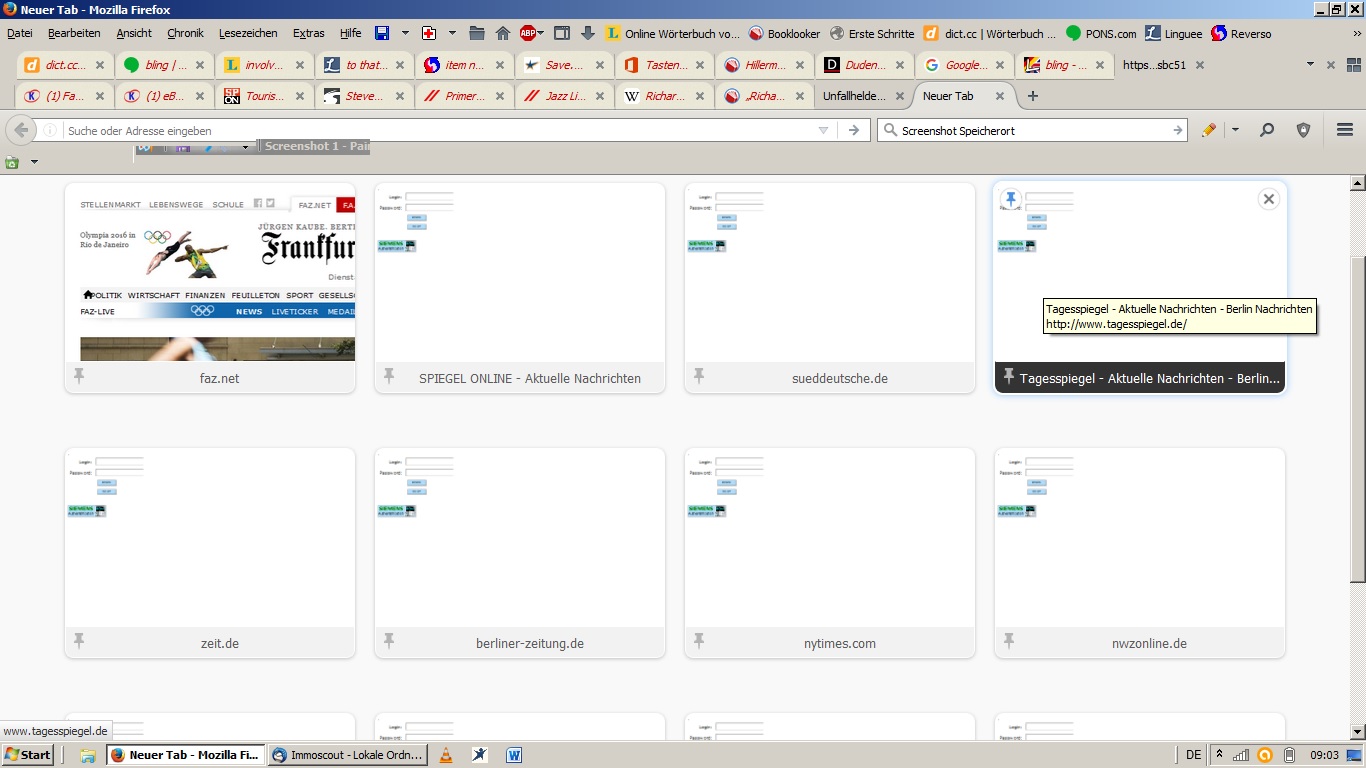The width and height of the screenshot is (1366, 768).
Task: Open Windows Explorer from the taskbar
Action: tap(87, 755)
